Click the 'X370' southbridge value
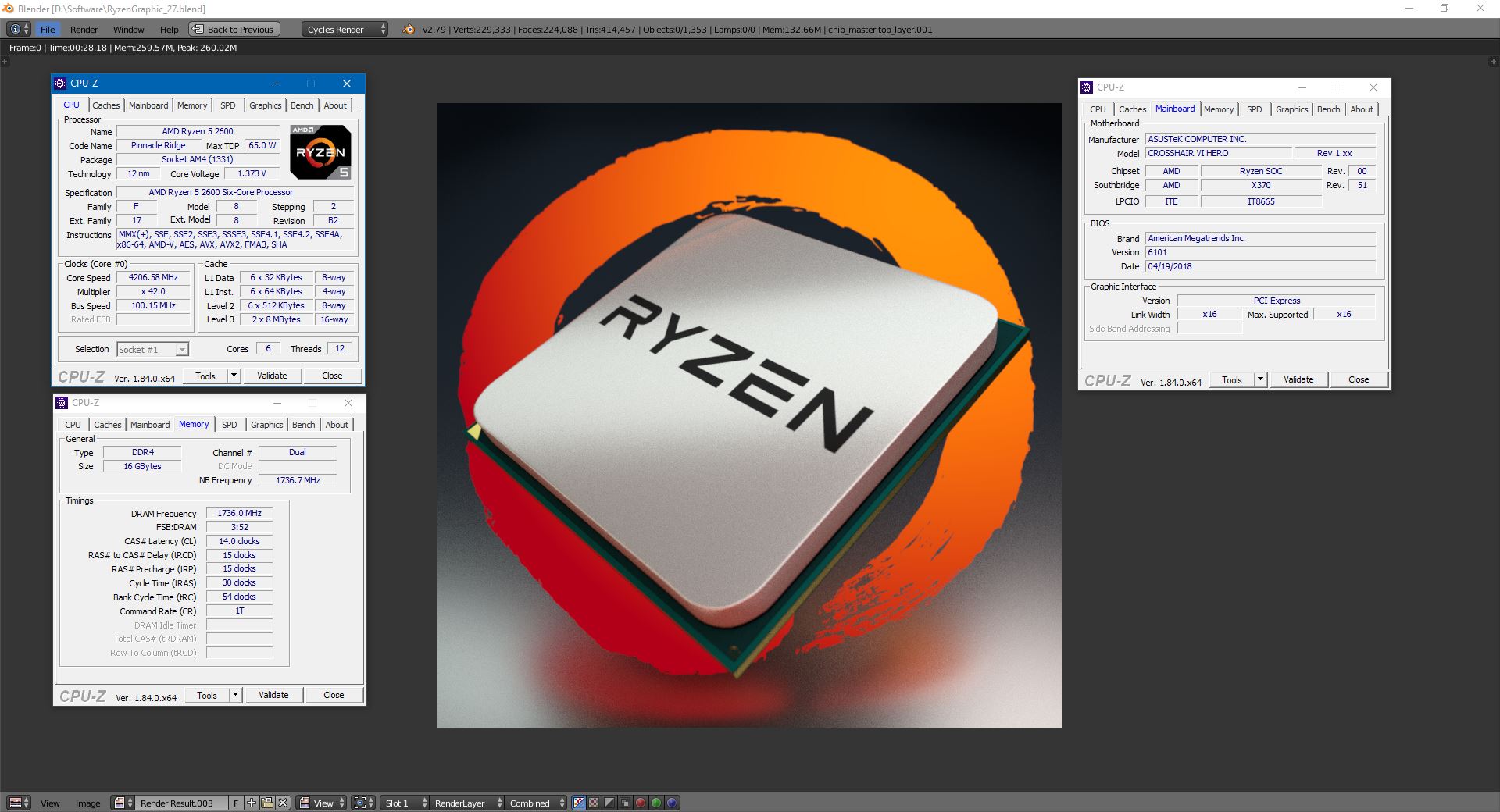 (1260, 185)
